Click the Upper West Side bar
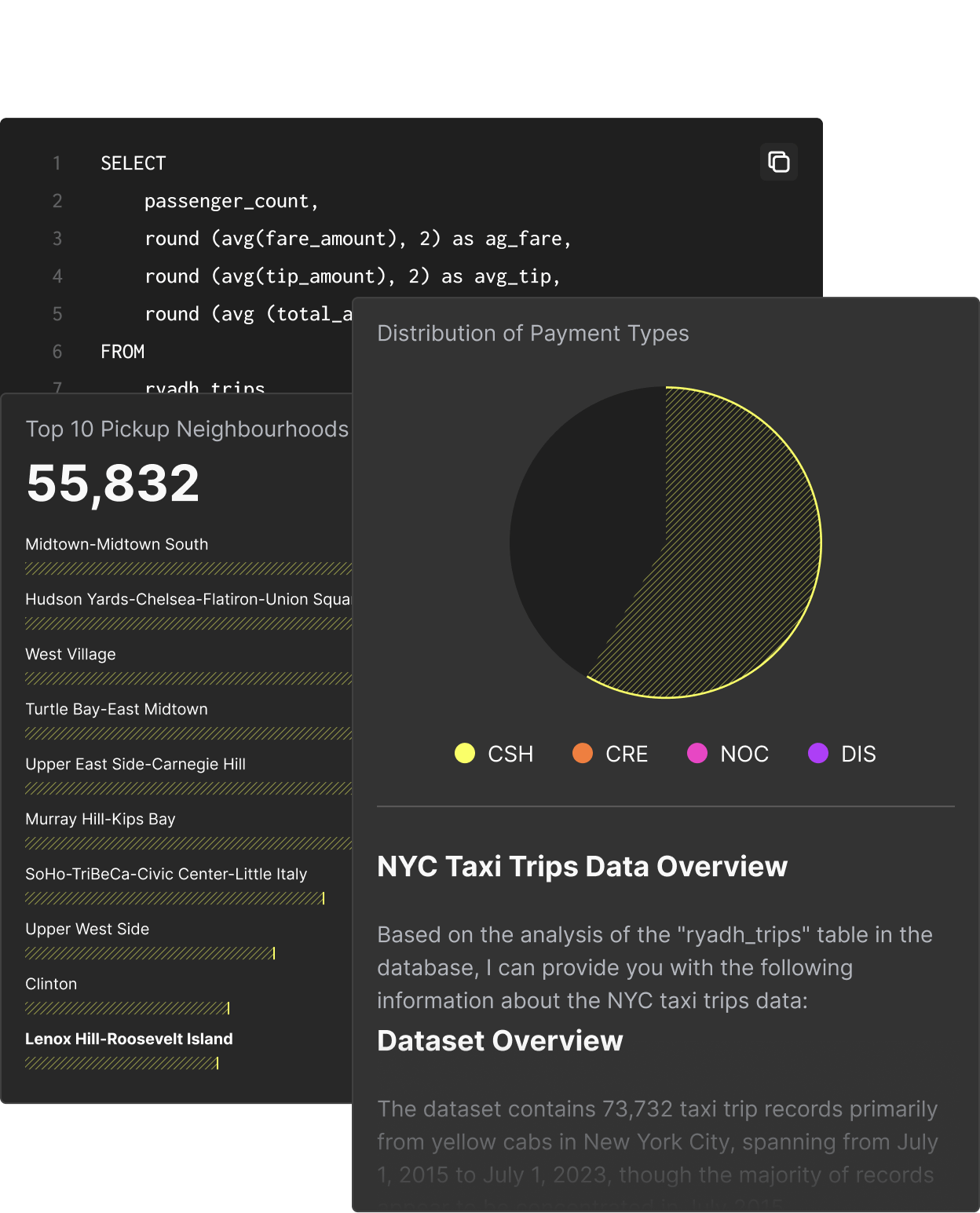 (x=149, y=953)
